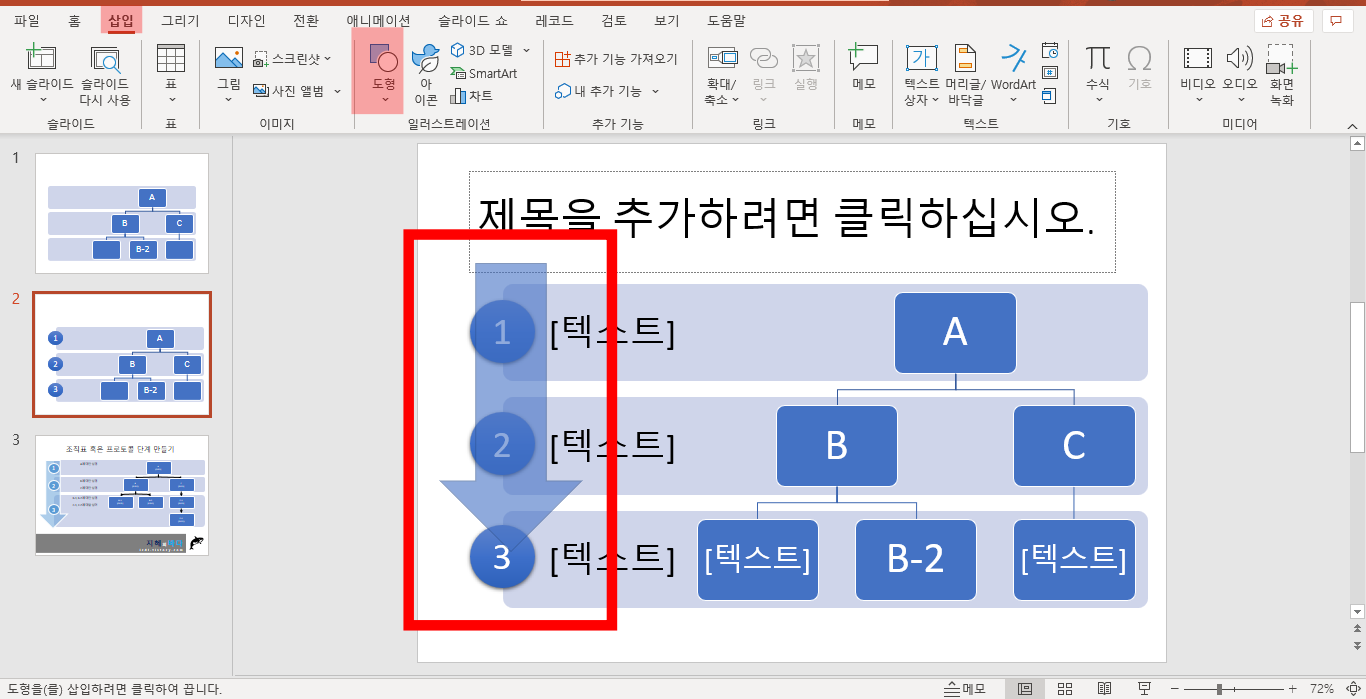This screenshot has width=1366, height=699.
Task: Select the SmartArt box C
Action: pos(1074,446)
